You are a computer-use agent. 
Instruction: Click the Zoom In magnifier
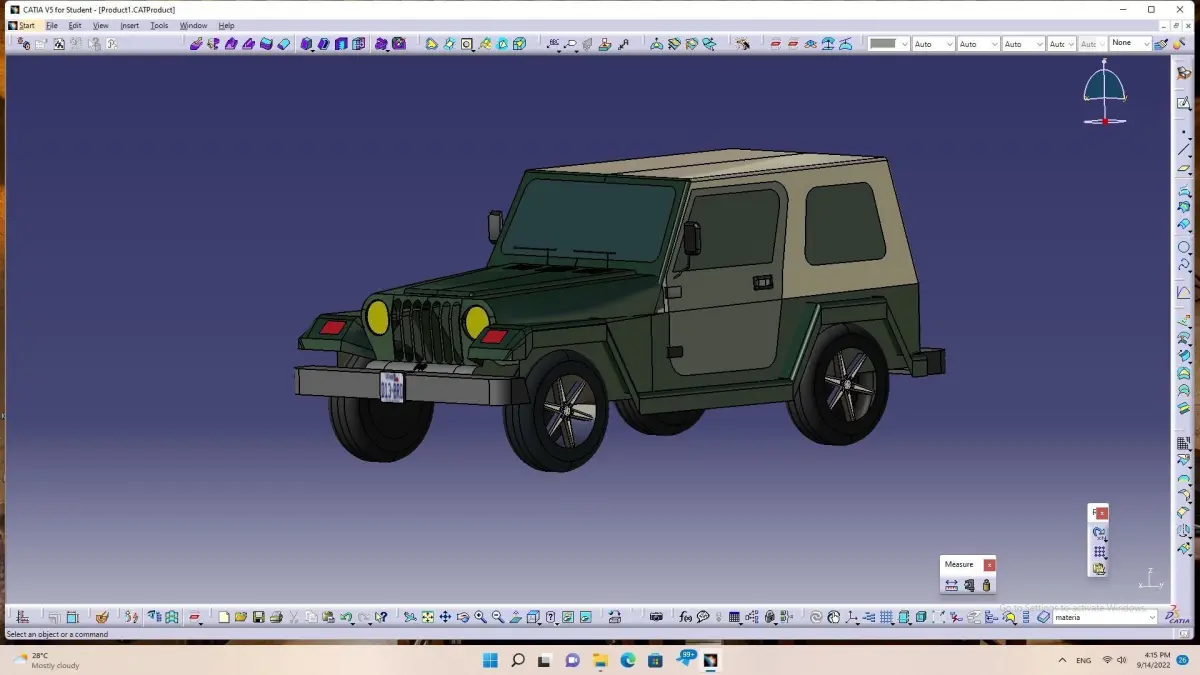tap(480, 617)
